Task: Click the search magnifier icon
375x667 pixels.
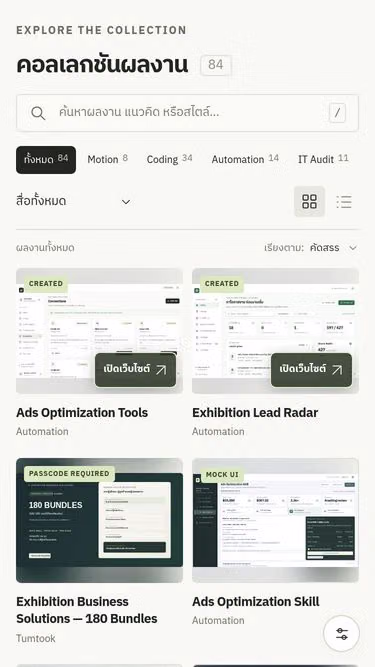Action: coord(38,113)
